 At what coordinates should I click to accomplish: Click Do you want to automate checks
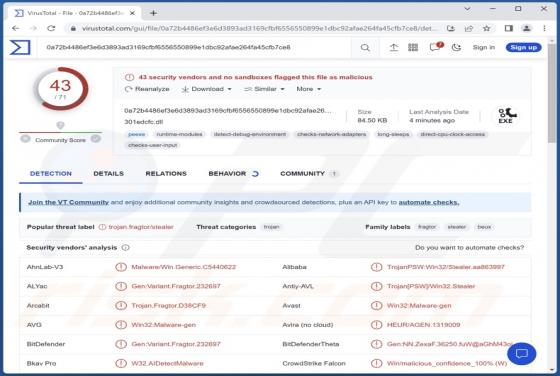[469, 247]
